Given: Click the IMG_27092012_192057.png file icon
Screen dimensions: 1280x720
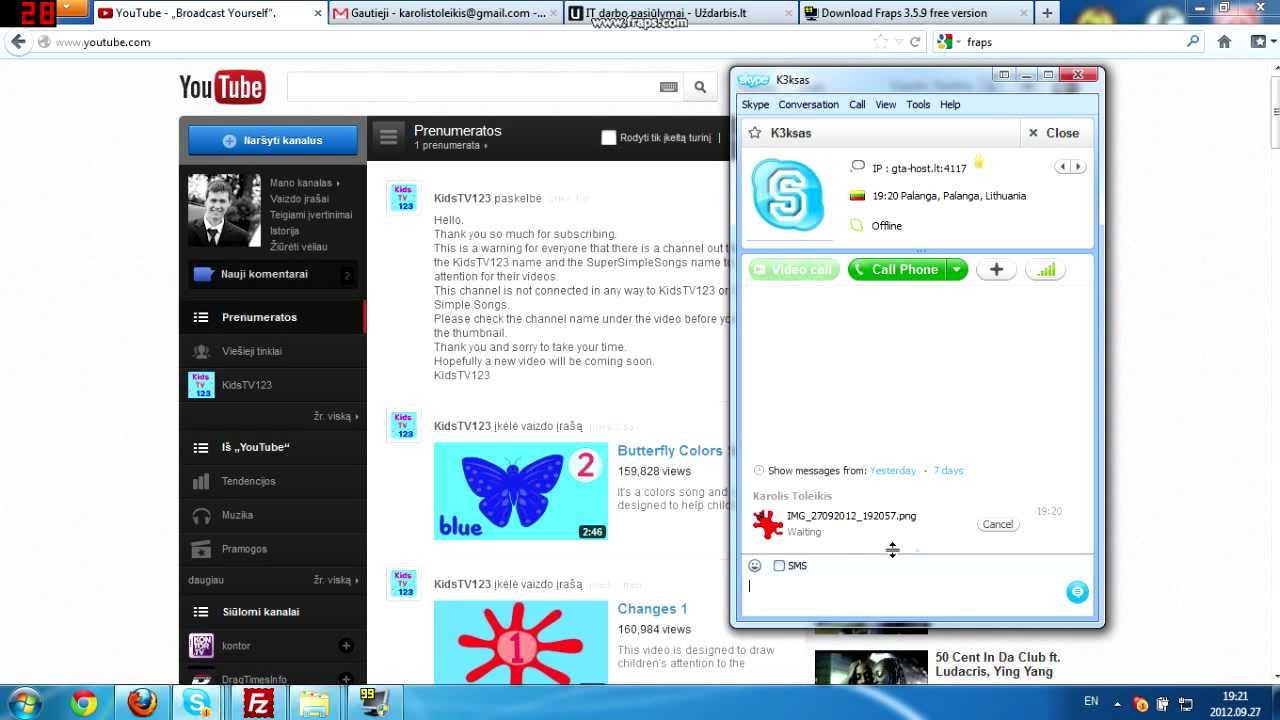Looking at the screenshot, I should tap(768, 524).
